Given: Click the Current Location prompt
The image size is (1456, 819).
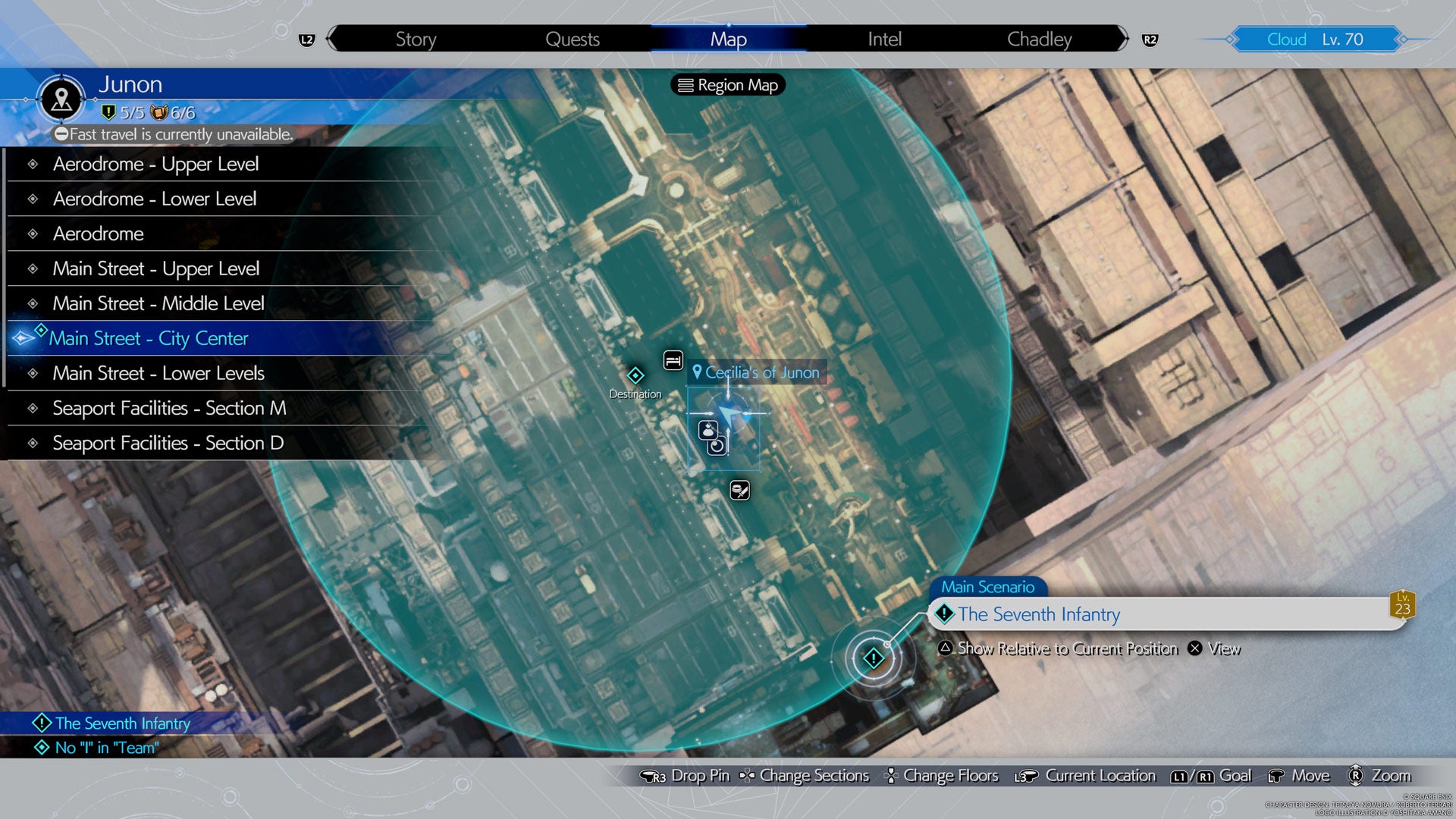Looking at the screenshot, I should point(1100,775).
